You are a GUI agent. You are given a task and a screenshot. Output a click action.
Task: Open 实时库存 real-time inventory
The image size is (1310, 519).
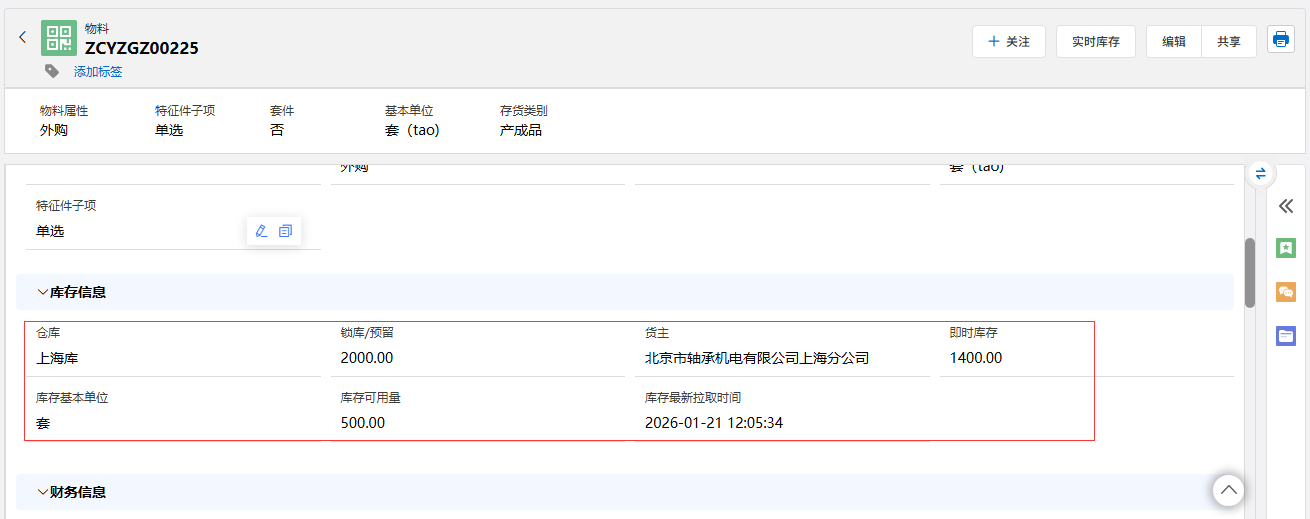pos(1095,42)
